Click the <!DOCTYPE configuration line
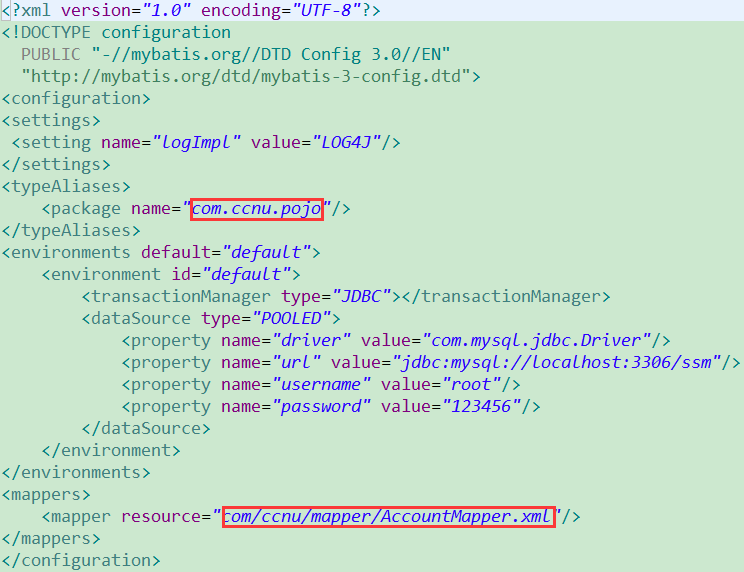Screen dimensions: 744x572 [116, 32]
